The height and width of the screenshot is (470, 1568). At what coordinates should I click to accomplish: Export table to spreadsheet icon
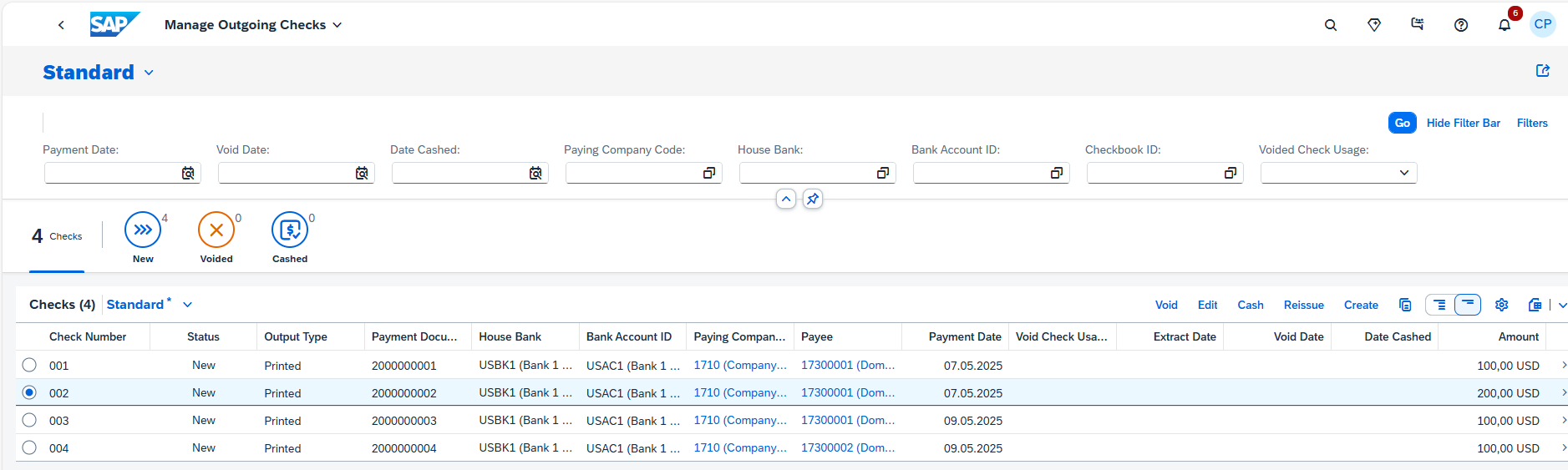(1535, 305)
